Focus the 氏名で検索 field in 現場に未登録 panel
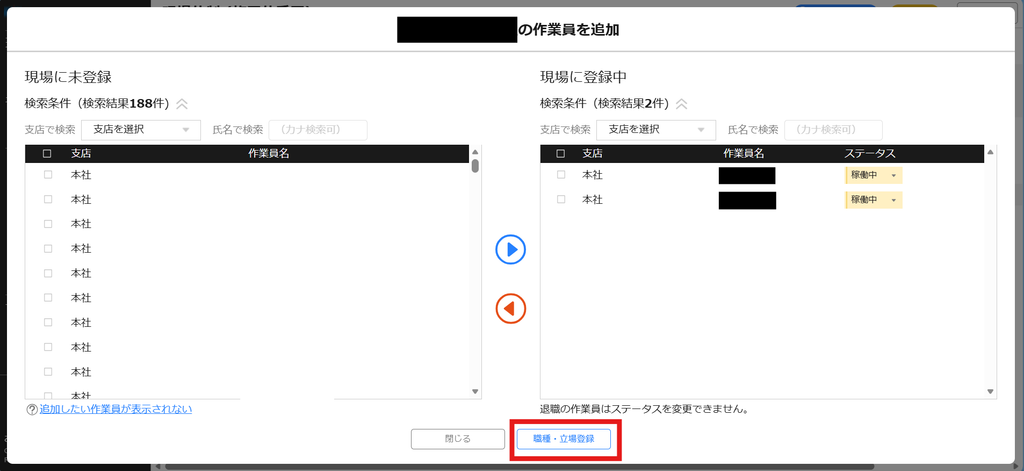 coord(318,130)
